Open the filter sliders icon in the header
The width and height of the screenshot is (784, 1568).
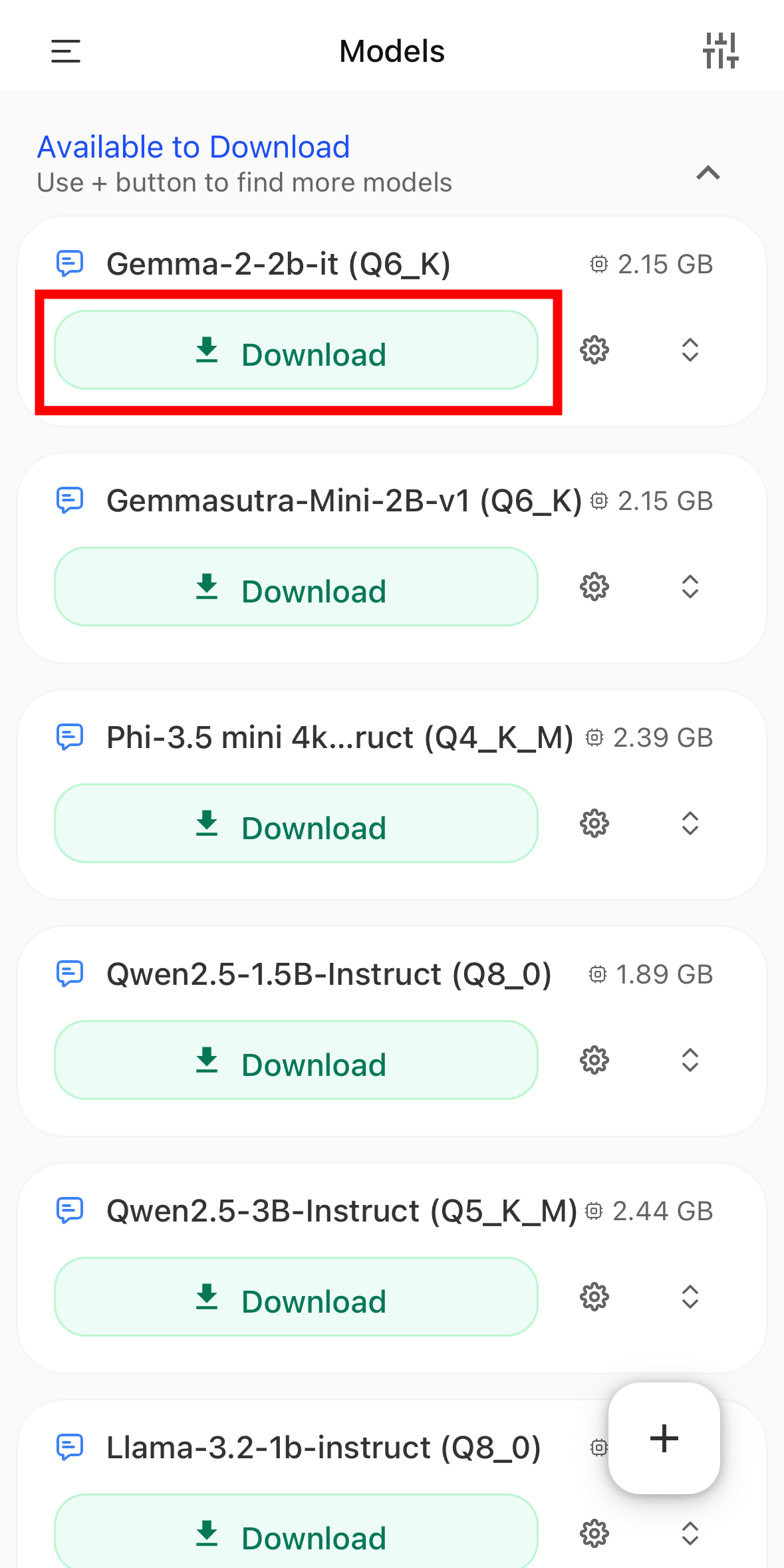[x=721, y=51]
